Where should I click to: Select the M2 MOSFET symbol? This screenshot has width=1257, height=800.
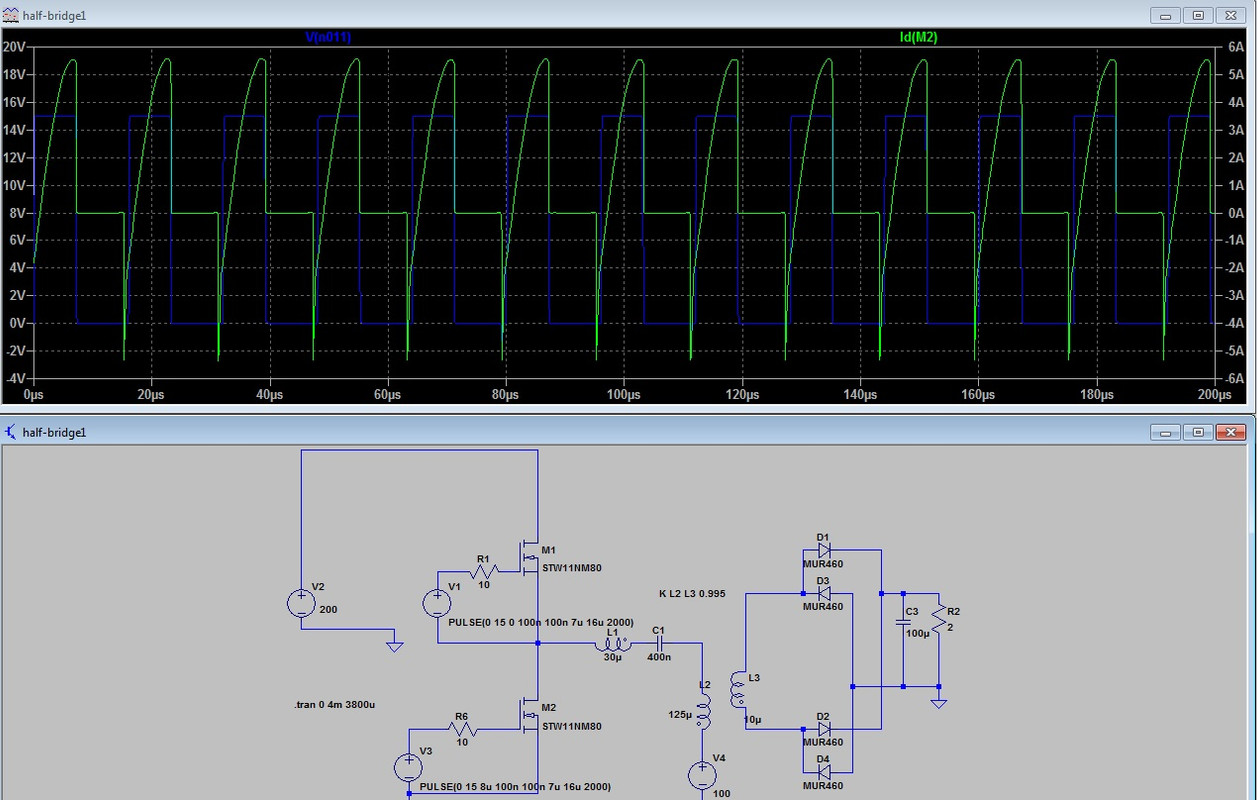click(x=528, y=715)
